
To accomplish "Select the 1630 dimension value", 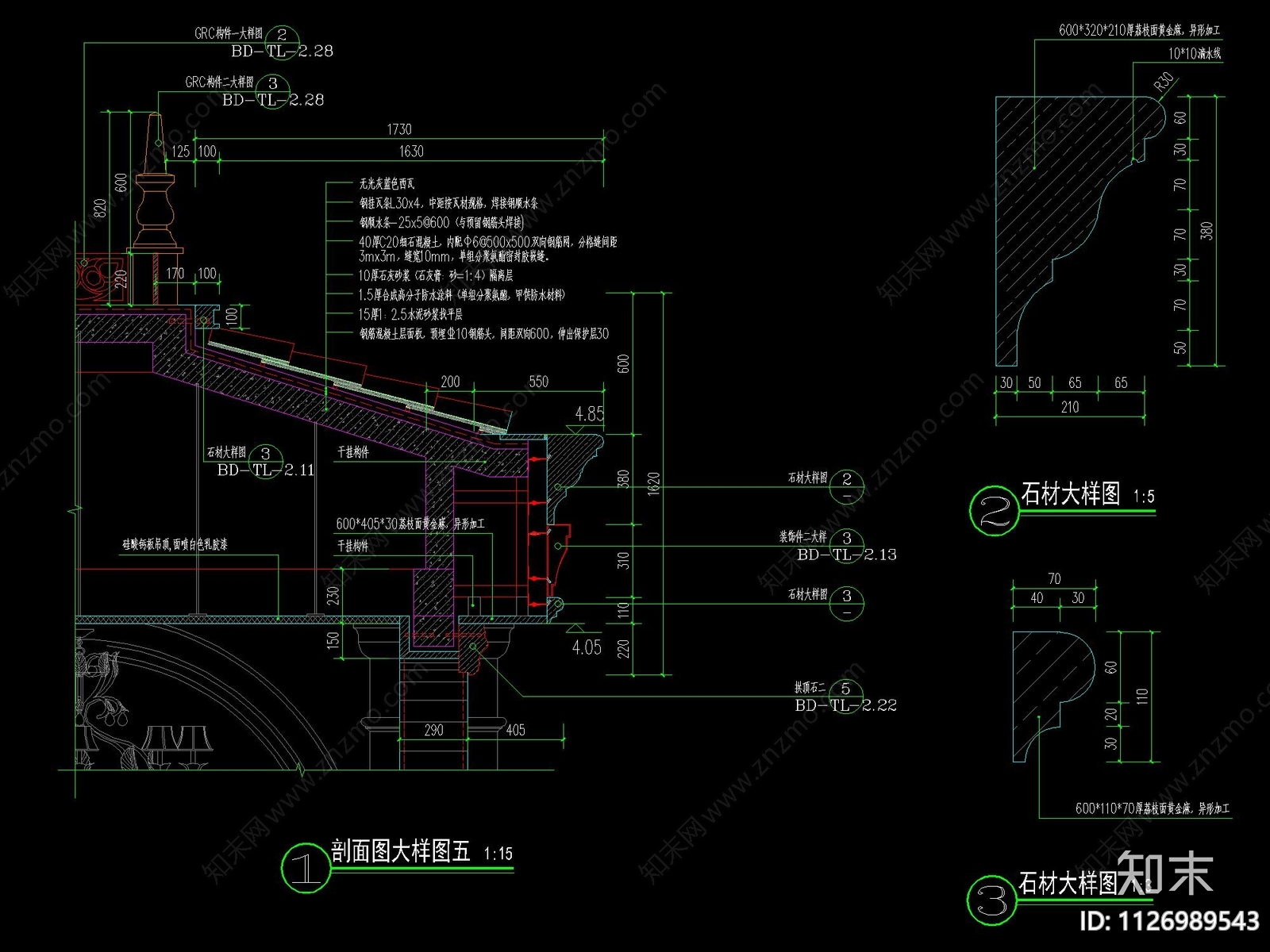I will pyautogui.click(x=411, y=152).
